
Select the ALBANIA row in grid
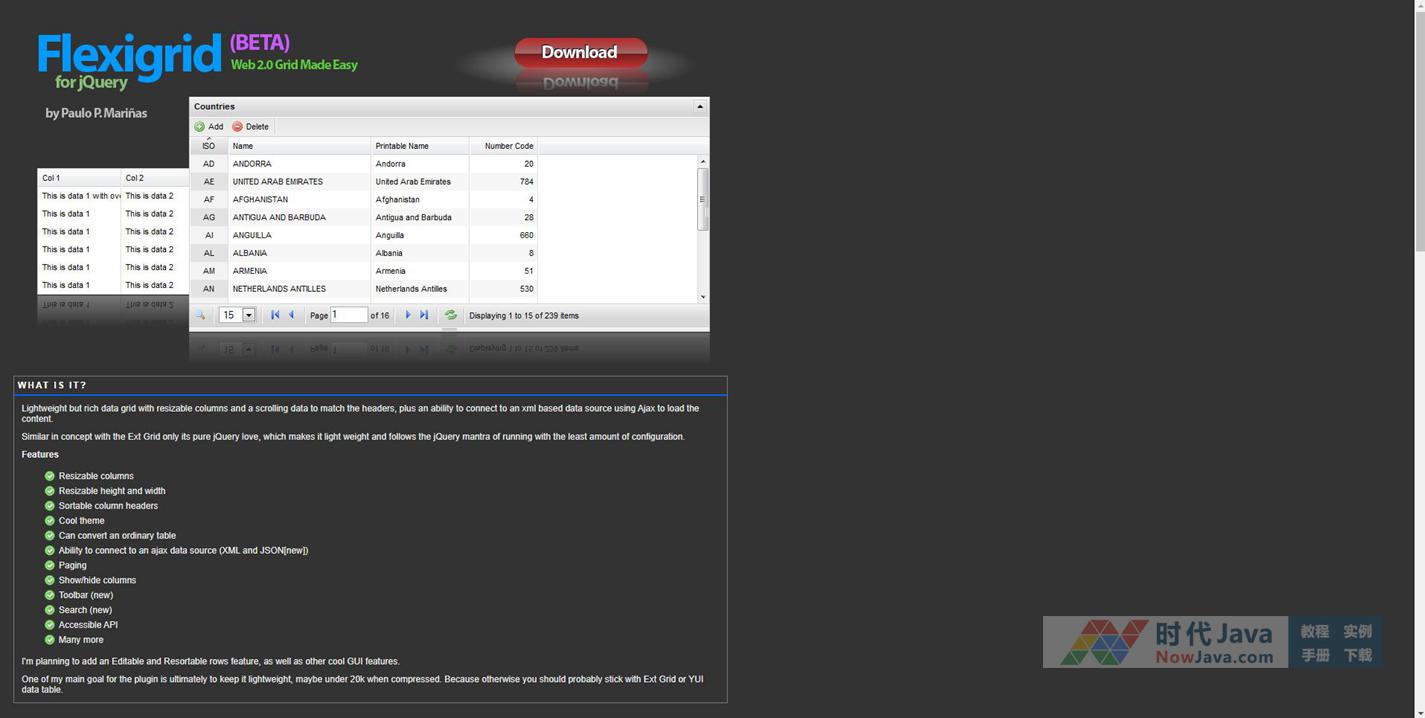click(x=298, y=253)
